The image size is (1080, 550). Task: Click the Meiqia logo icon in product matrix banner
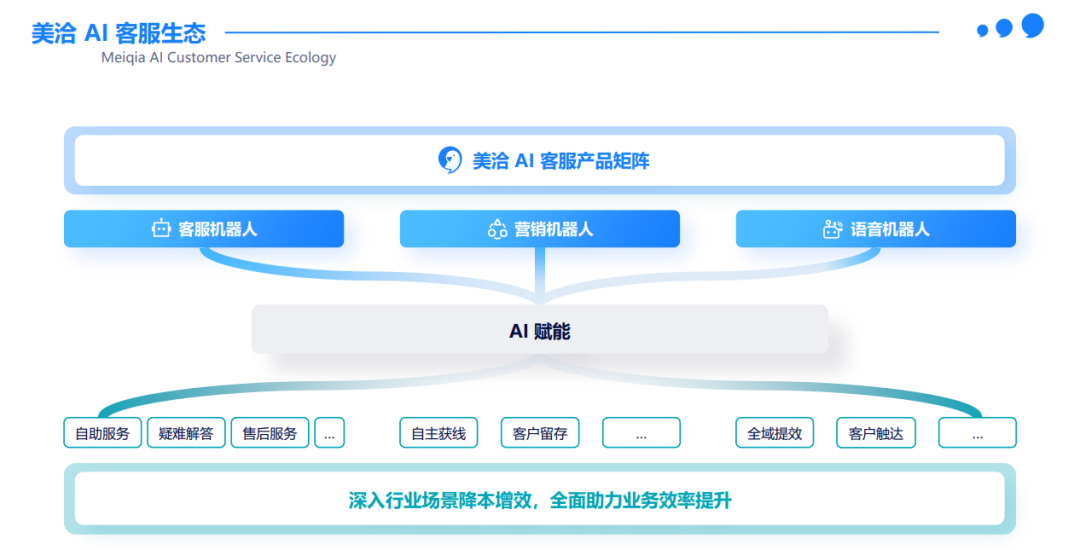450,160
